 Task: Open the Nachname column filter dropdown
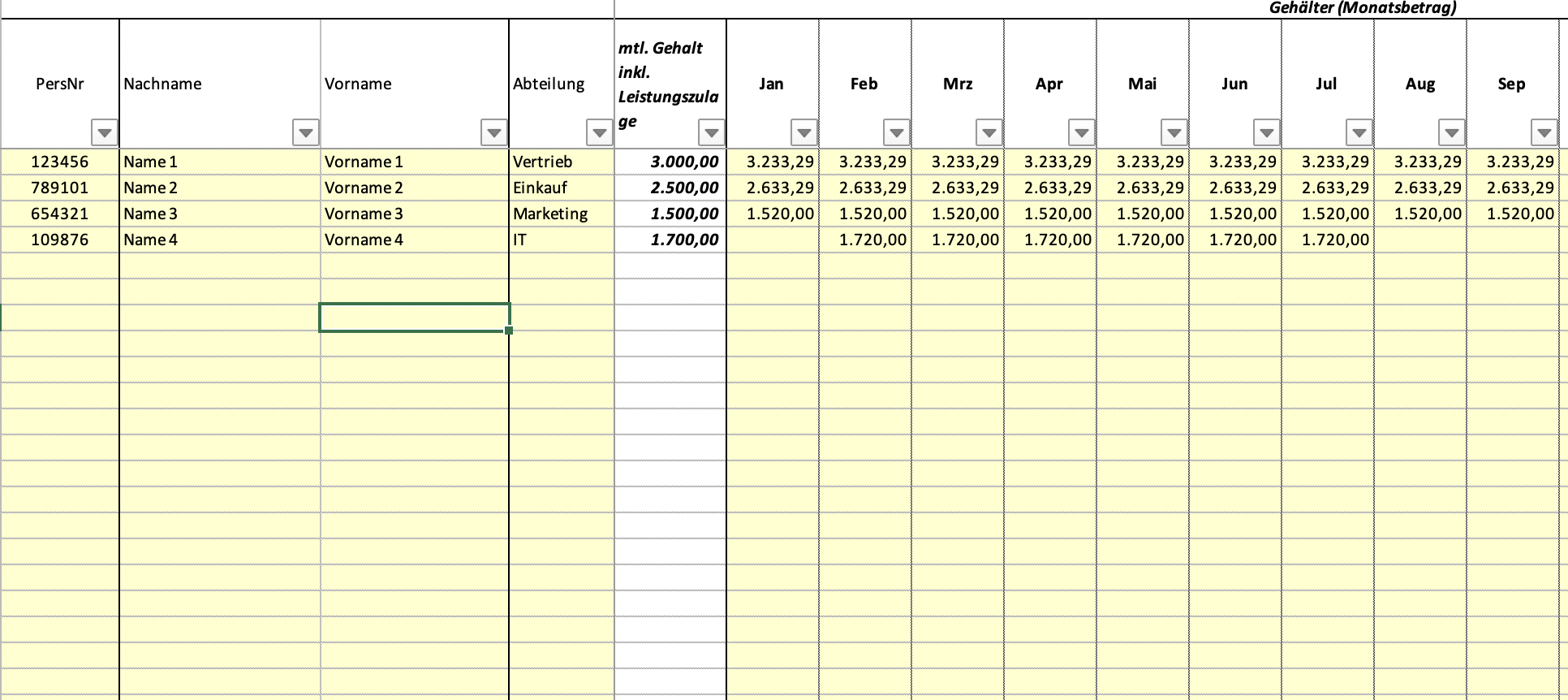pos(305,132)
